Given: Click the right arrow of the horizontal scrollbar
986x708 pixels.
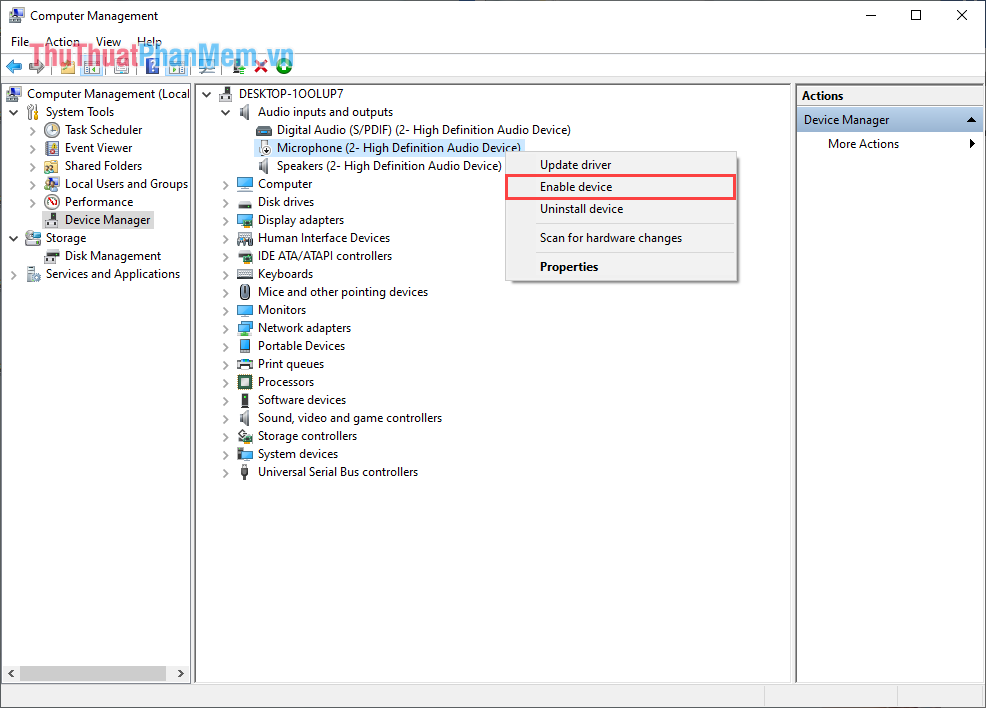Looking at the screenshot, I should (x=180, y=673).
